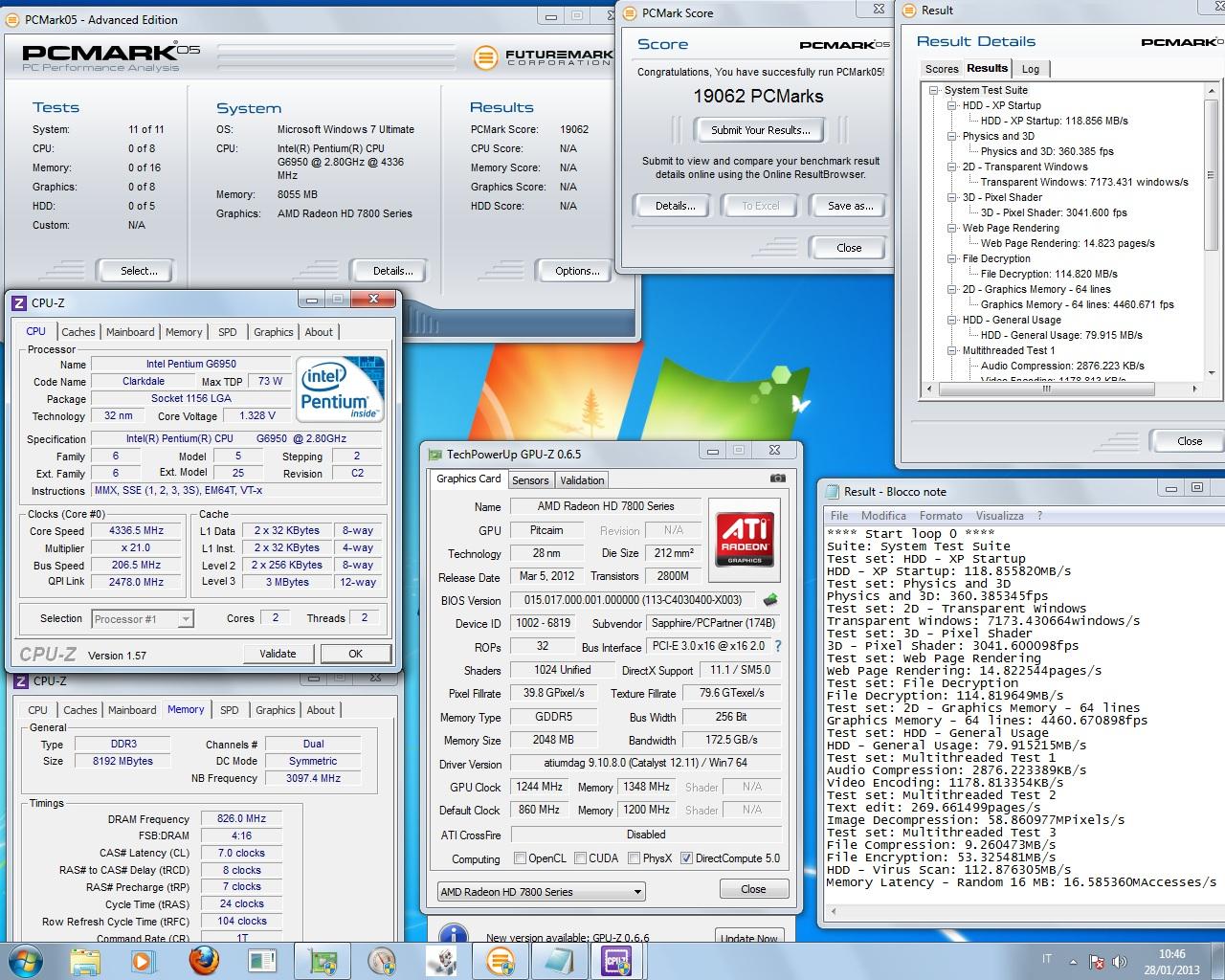Click the IT language indicator in the tray
The height and width of the screenshot is (980, 1225).
(1047, 959)
